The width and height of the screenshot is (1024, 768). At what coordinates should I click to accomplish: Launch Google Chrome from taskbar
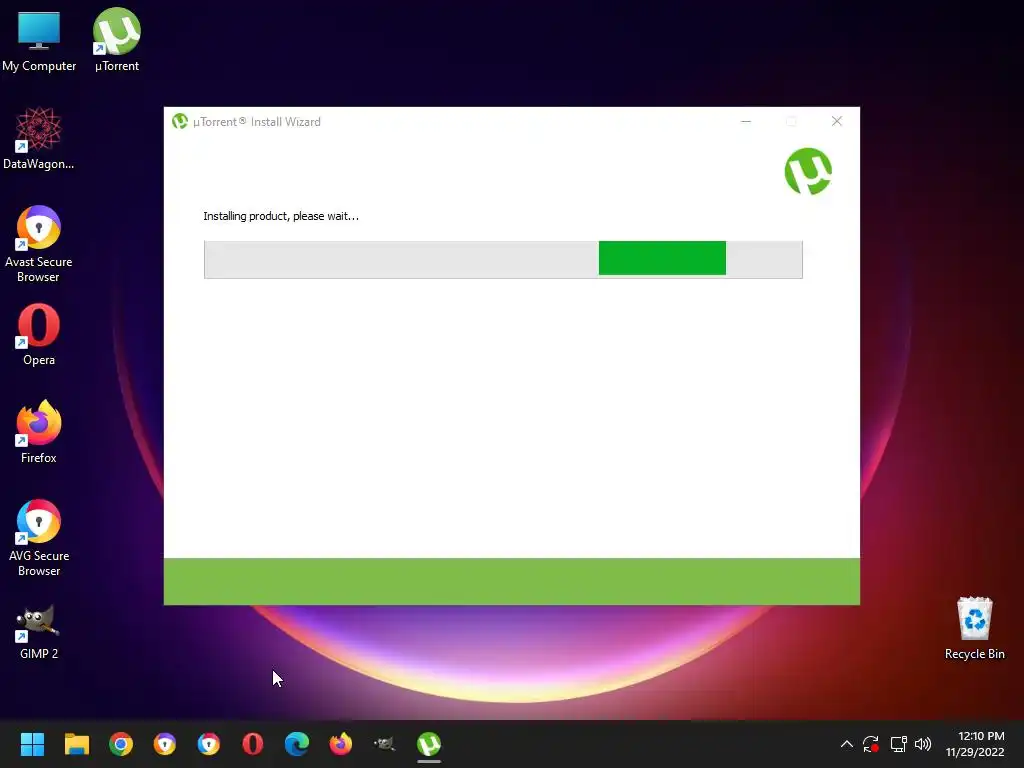(x=121, y=744)
